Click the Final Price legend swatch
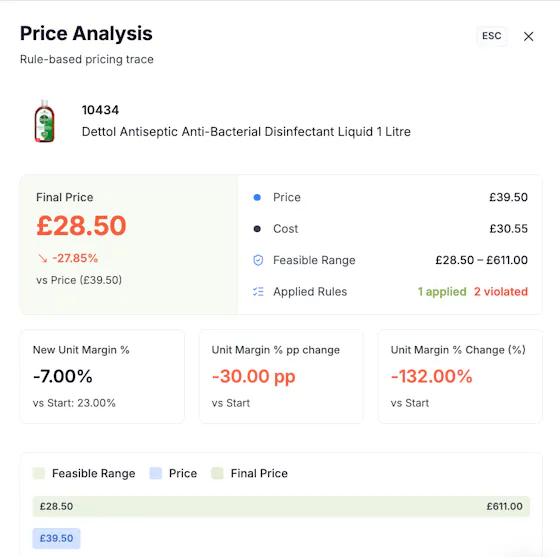The height and width of the screenshot is (557, 560). (x=217, y=473)
